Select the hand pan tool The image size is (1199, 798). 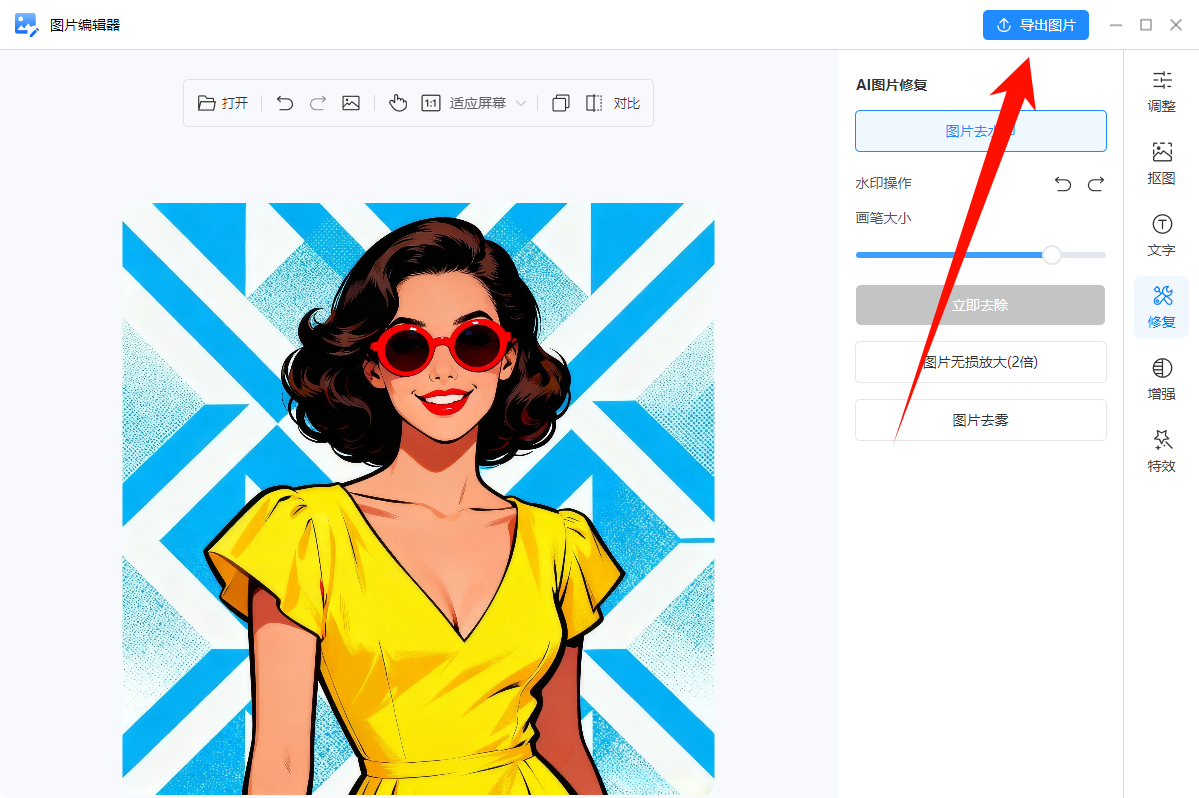(398, 103)
